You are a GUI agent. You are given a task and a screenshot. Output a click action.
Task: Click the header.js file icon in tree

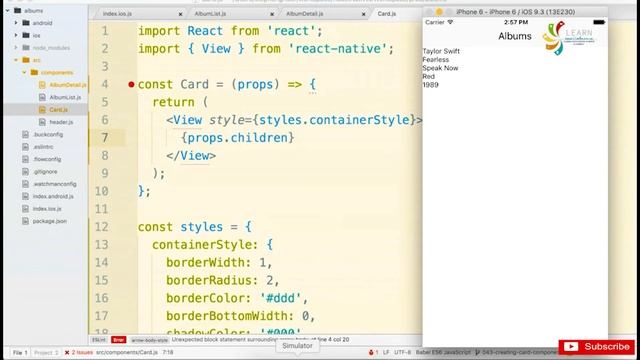[x=42, y=122]
